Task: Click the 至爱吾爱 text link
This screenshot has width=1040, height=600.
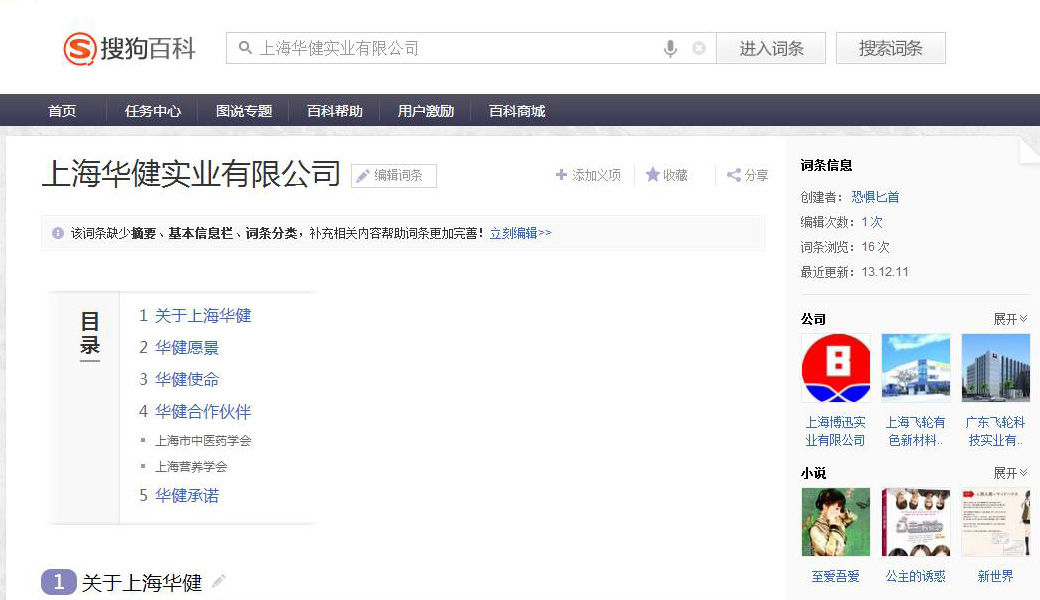Action: 836,576
